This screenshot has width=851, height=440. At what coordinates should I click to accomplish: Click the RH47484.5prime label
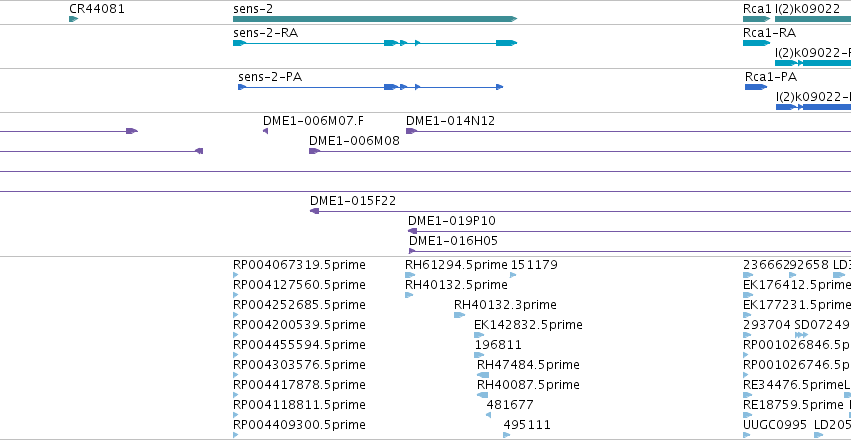(x=528, y=365)
